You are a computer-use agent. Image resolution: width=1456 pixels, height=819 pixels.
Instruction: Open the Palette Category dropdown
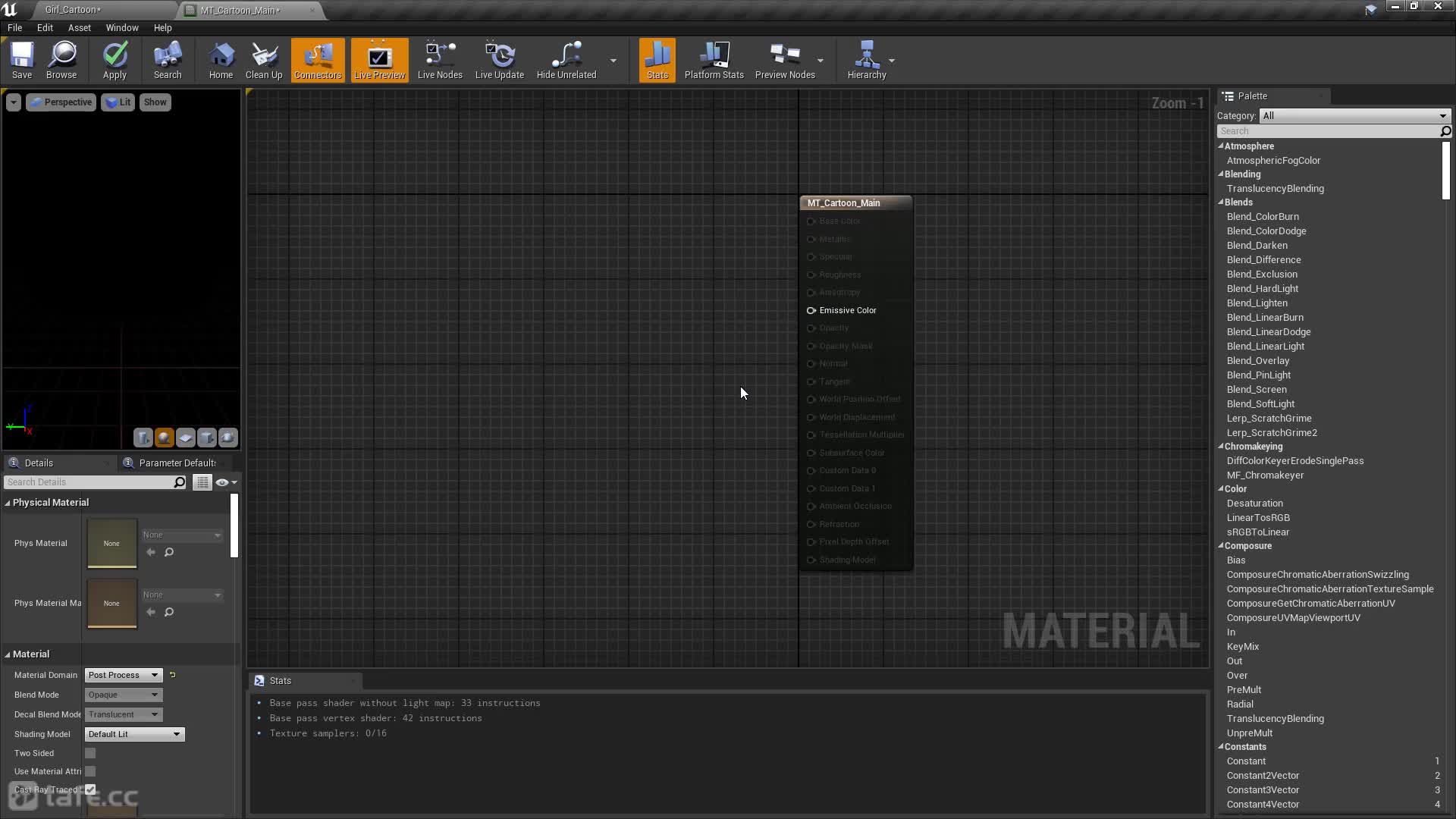(1354, 116)
